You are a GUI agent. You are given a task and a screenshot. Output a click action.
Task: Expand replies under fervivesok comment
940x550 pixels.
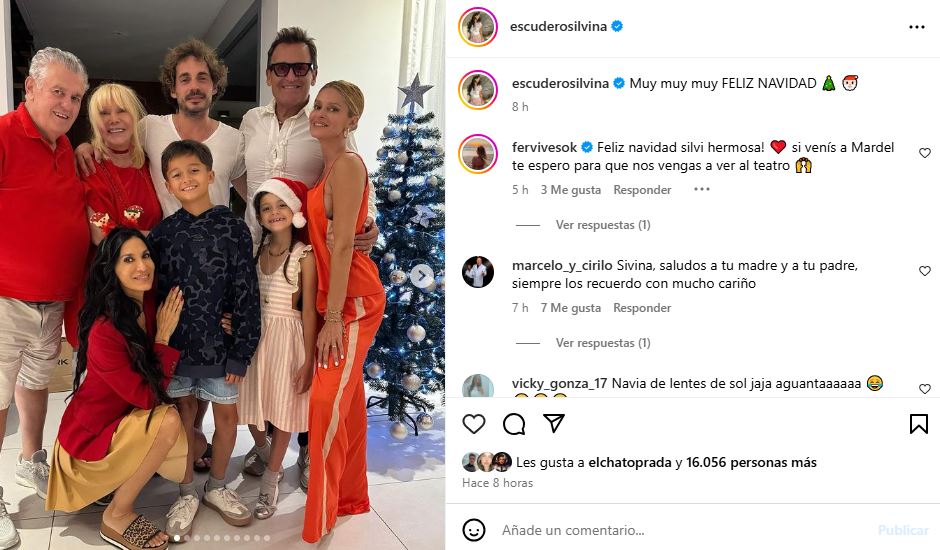[x=602, y=225]
